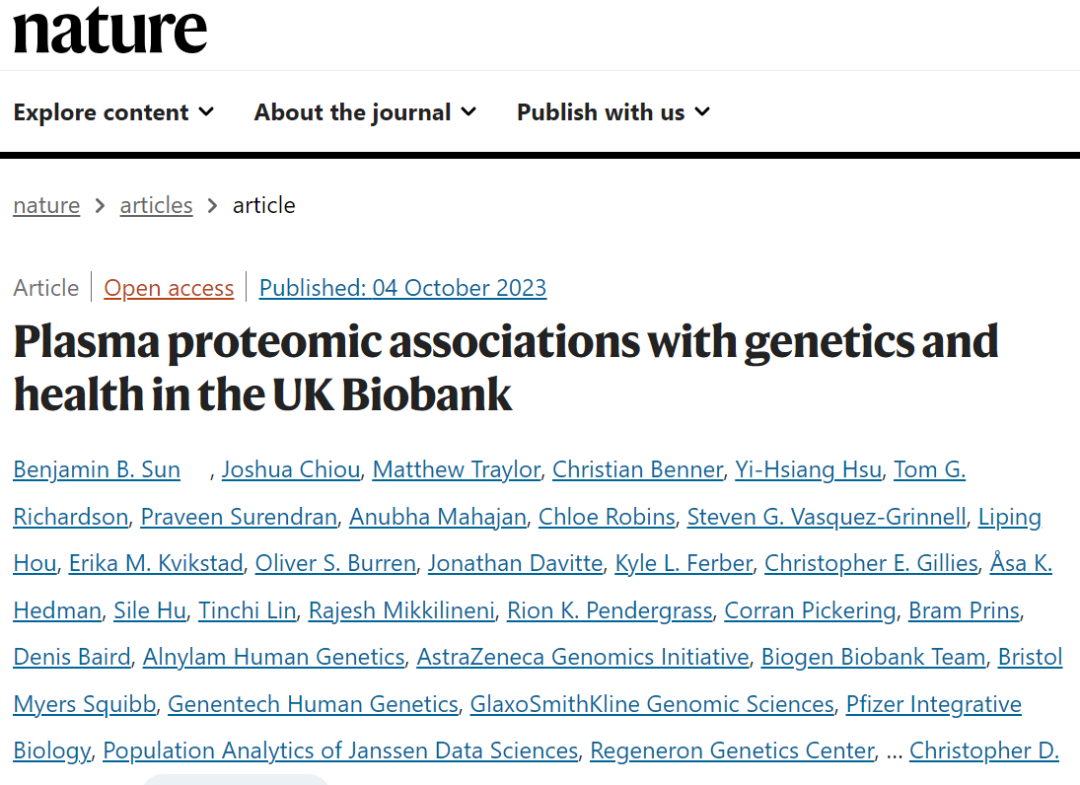The height and width of the screenshot is (785, 1080).
Task: Open author Anubha Mahajan
Action: (438, 517)
